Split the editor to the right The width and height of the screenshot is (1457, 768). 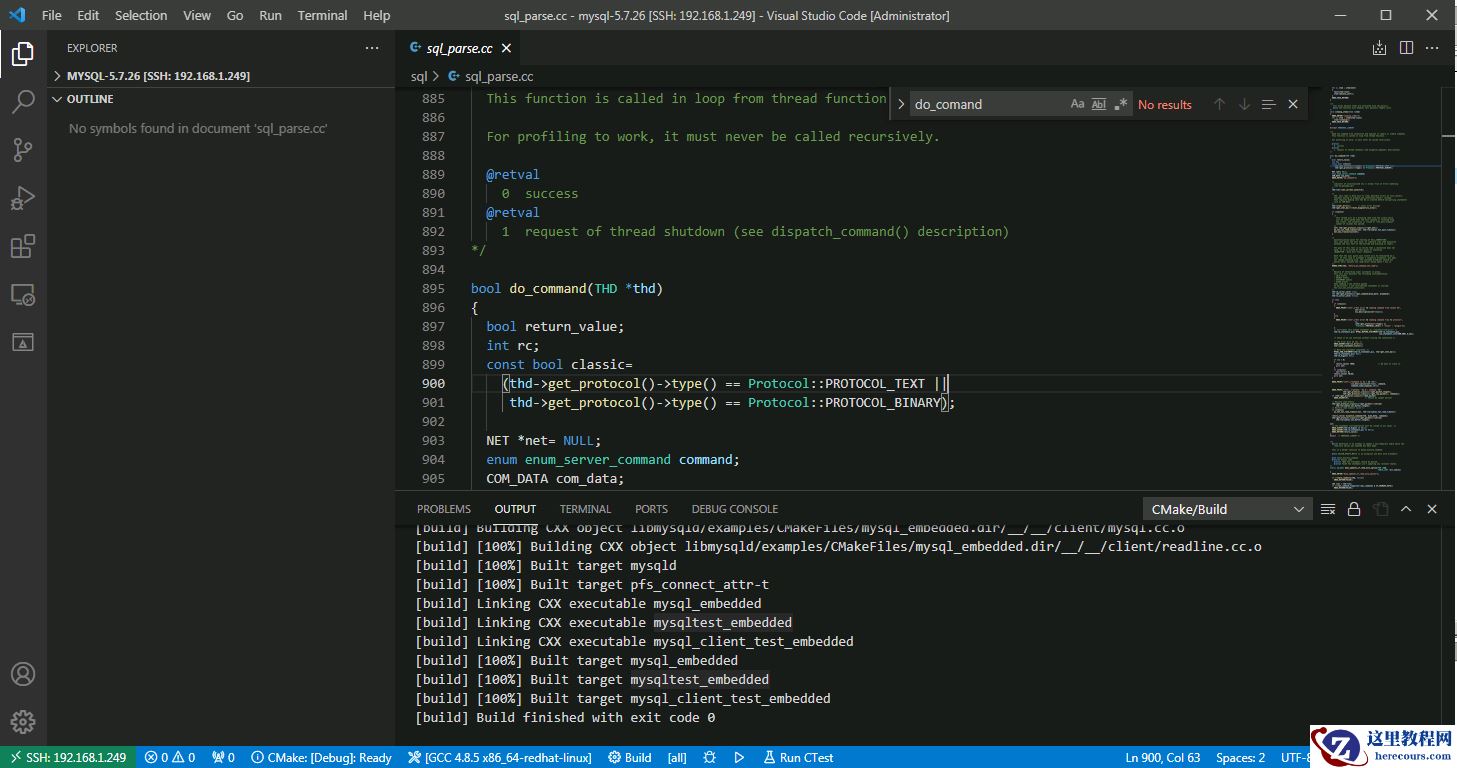(1406, 48)
